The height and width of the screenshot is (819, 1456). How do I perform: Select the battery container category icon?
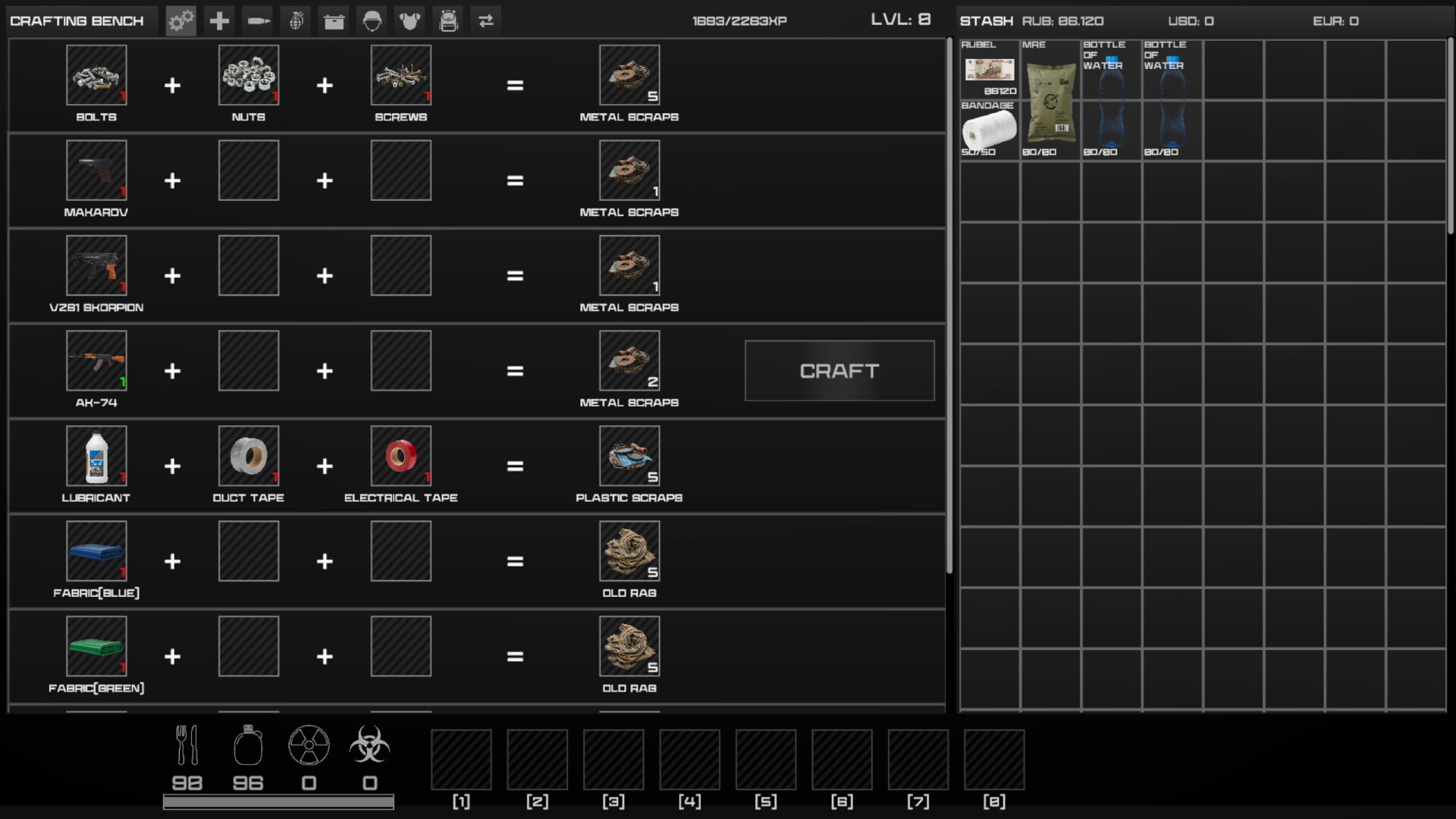coord(334,20)
